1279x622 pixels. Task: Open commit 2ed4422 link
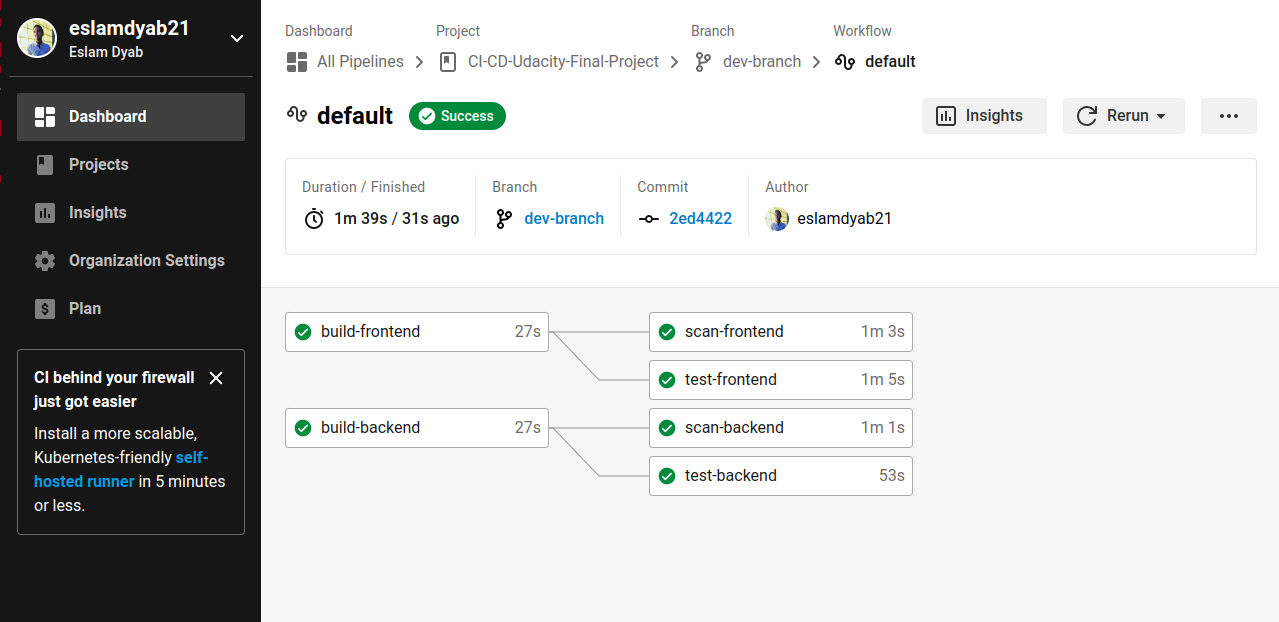pyautogui.click(x=700, y=219)
